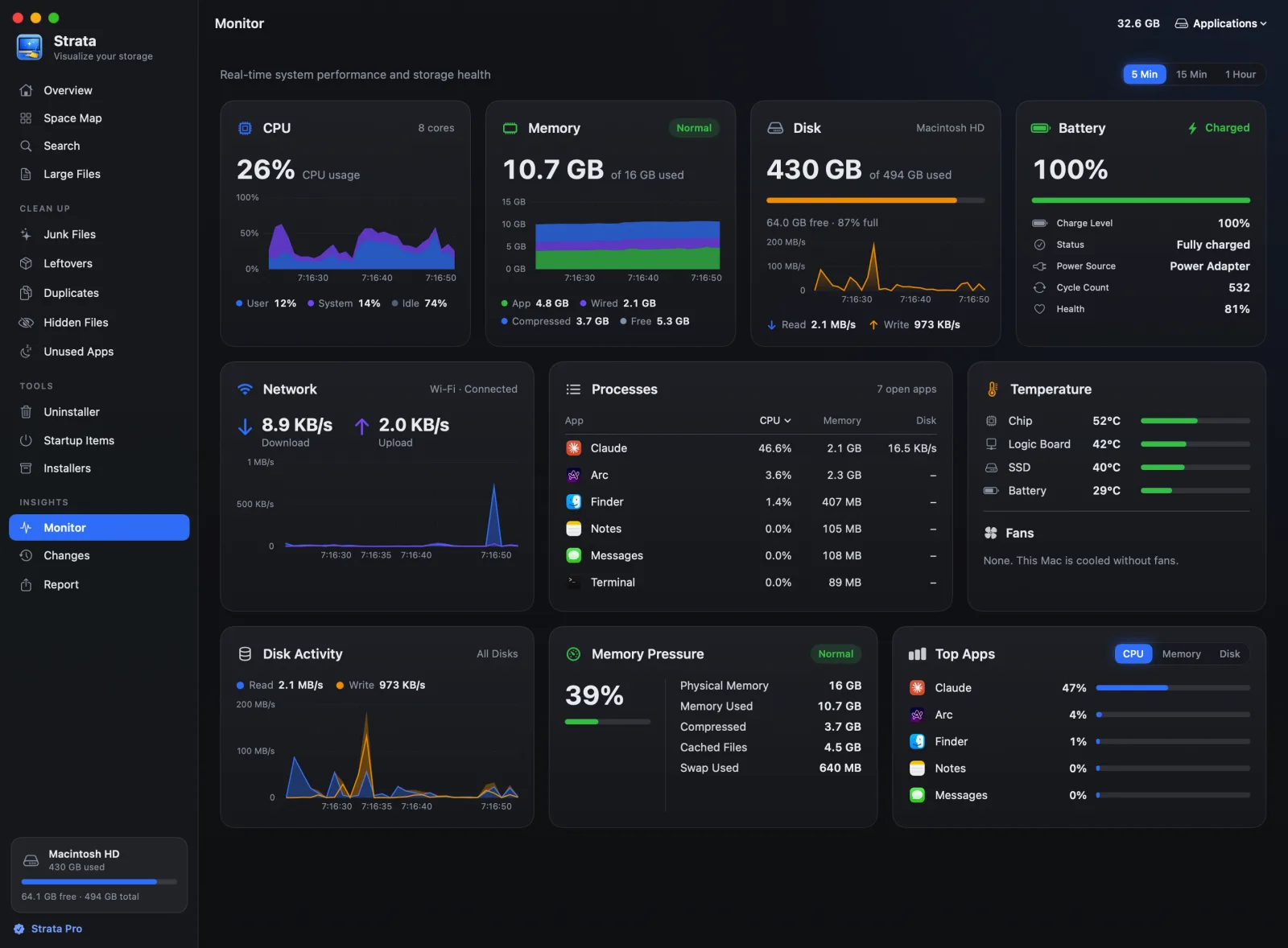The width and height of the screenshot is (1288, 948).
Task: Select the Search magnifier icon in sidebar
Action: click(26, 146)
